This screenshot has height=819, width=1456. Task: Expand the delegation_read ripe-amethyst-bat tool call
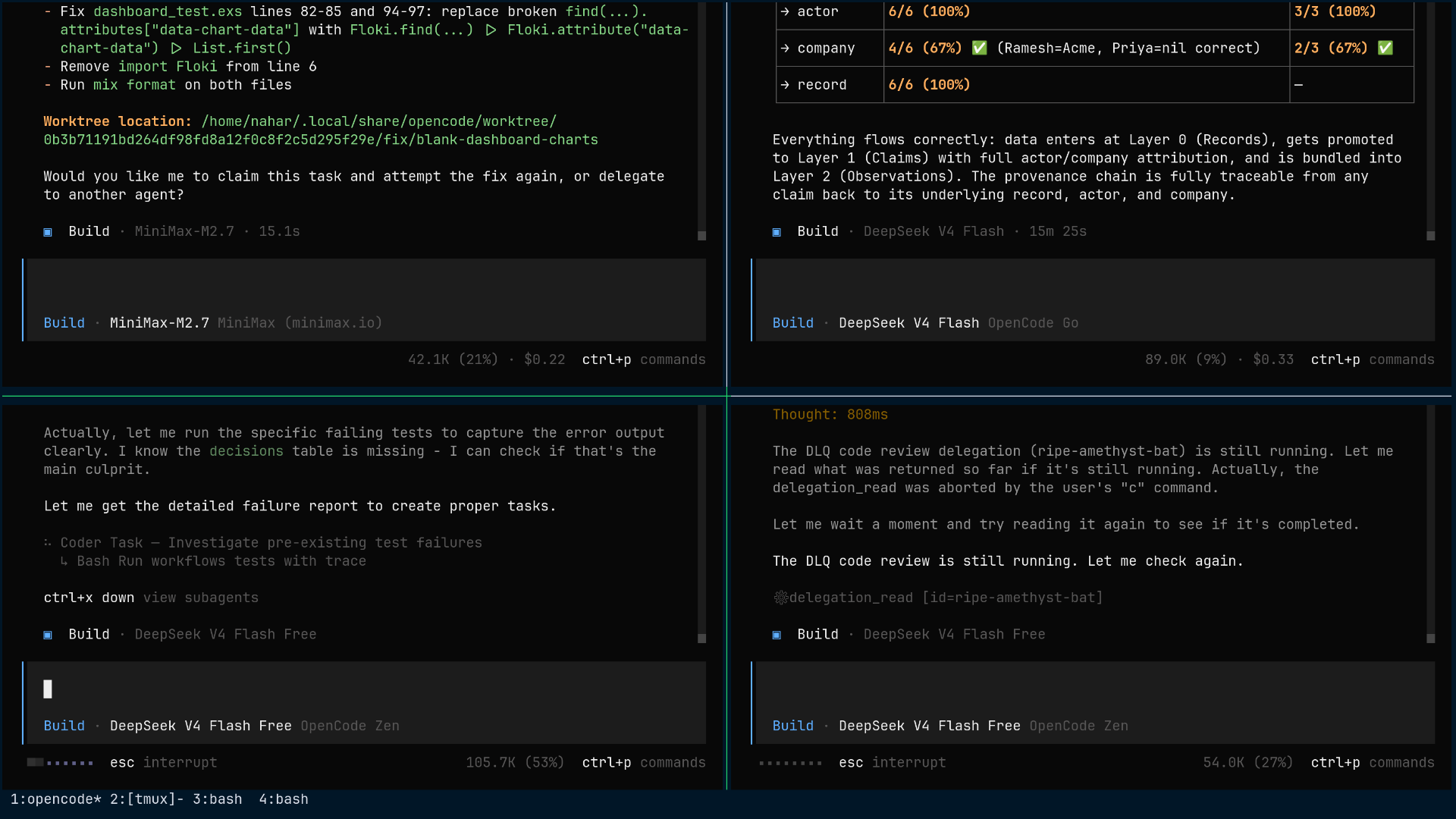click(x=938, y=598)
